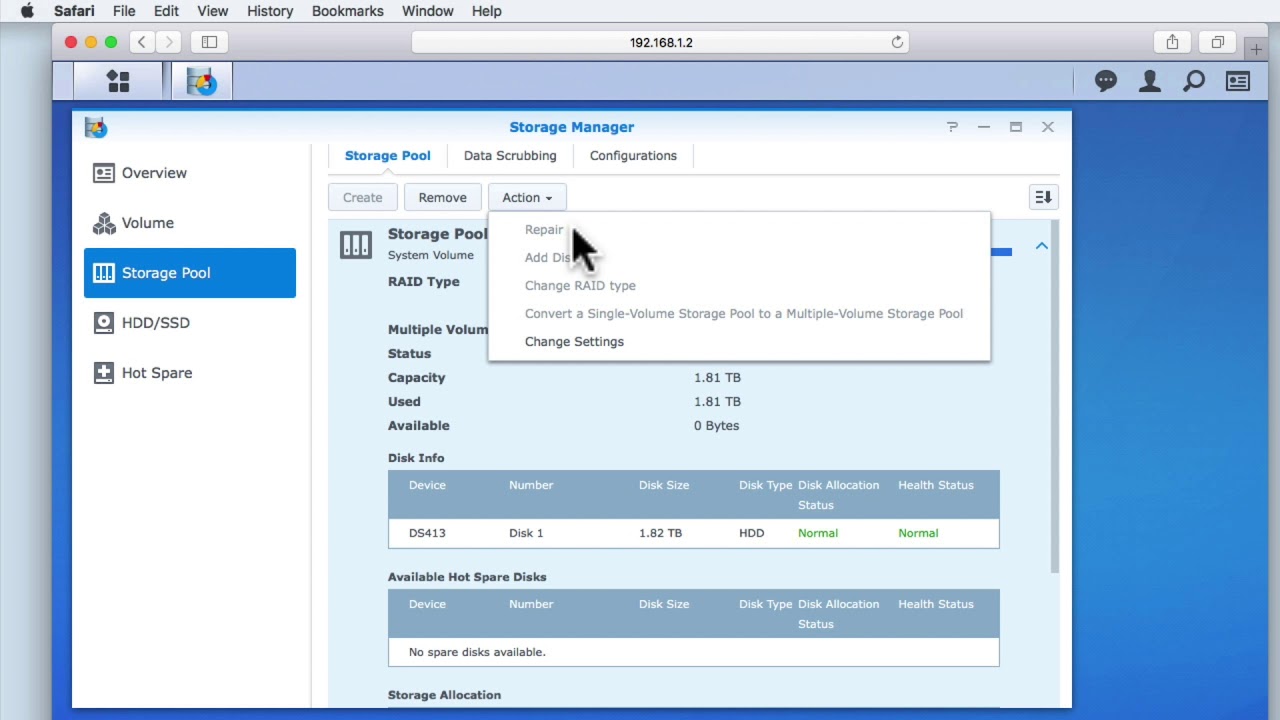Open the HDD/SSD section
The height and width of the screenshot is (720, 1280).
tap(190, 323)
